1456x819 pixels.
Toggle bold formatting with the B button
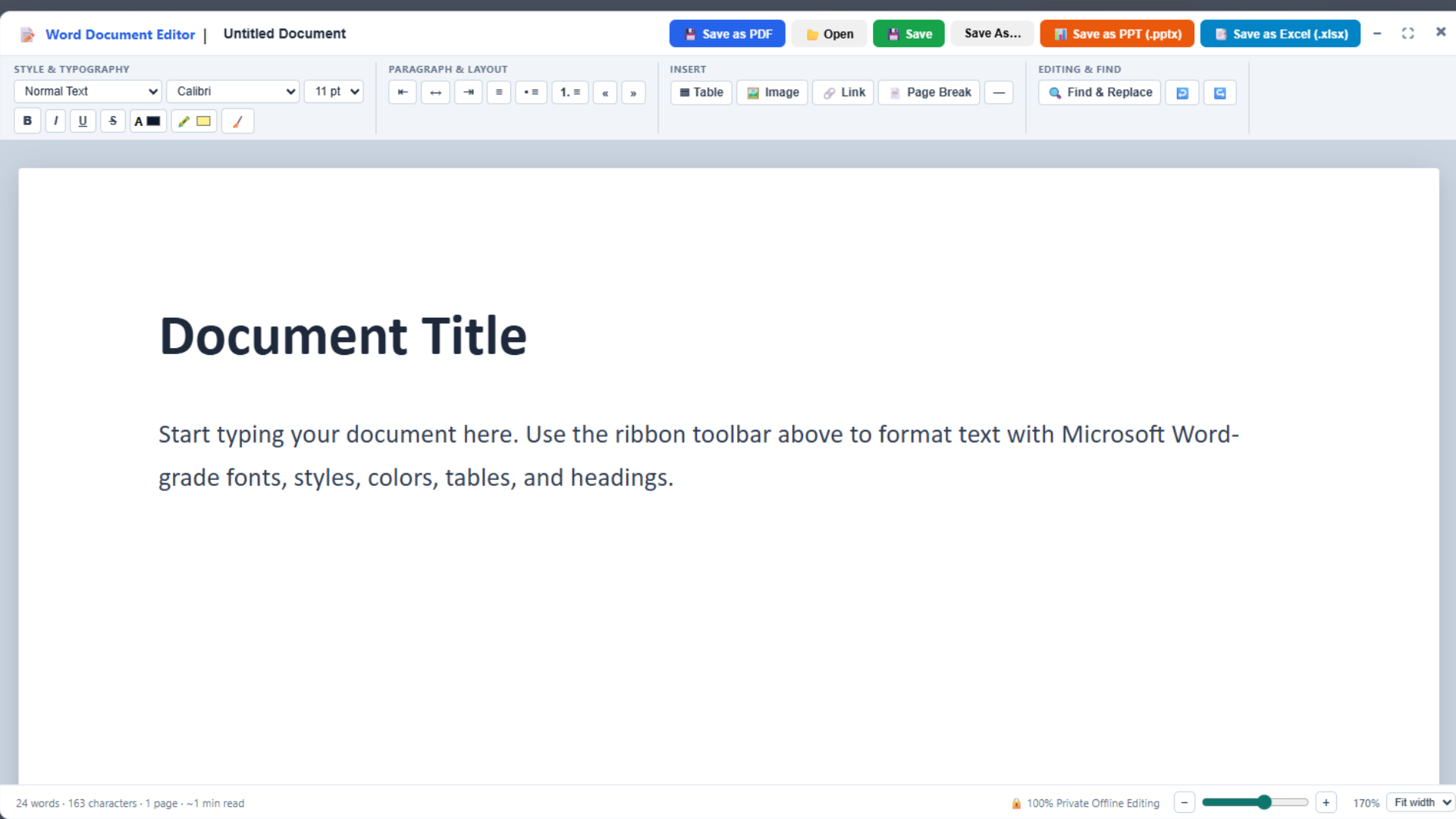pos(27,121)
